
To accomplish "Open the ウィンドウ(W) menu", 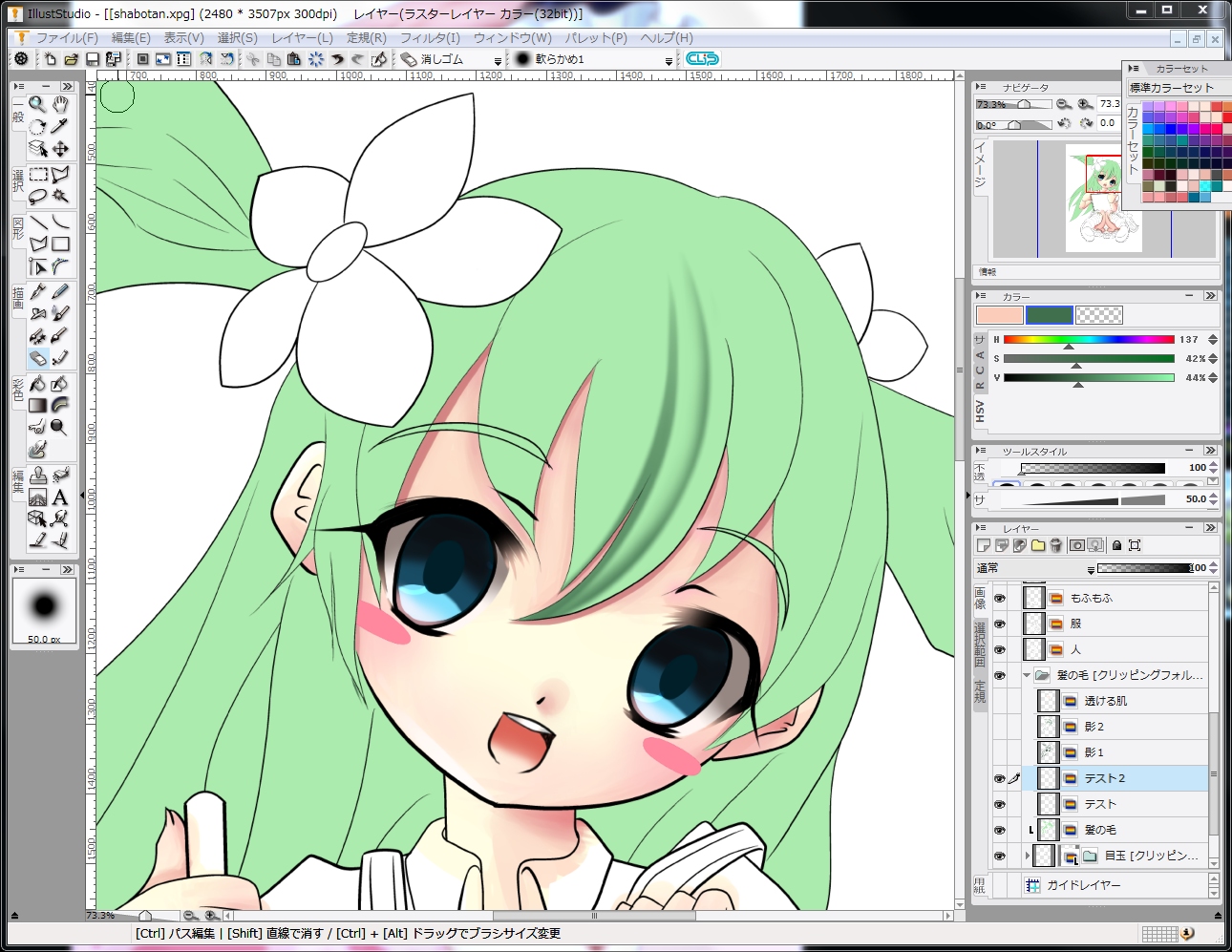I will (x=512, y=37).
